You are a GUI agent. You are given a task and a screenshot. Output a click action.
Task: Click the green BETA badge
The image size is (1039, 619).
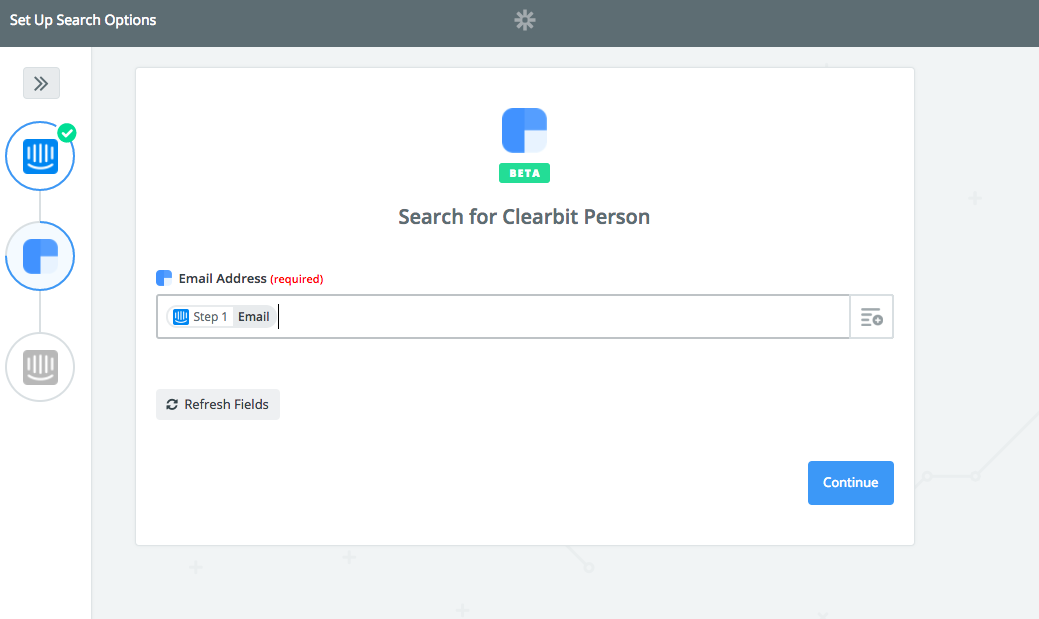[x=524, y=173]
